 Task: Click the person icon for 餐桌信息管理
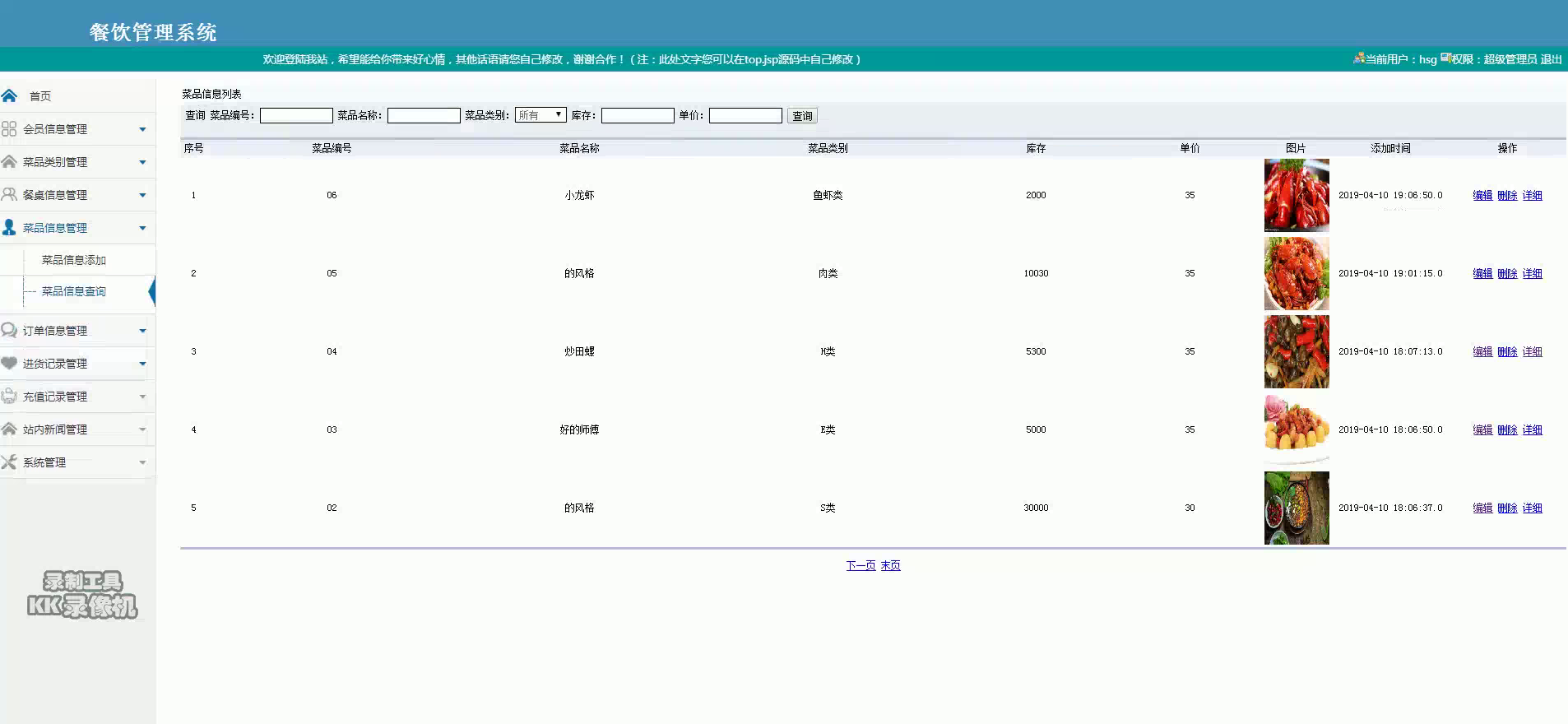9,194
